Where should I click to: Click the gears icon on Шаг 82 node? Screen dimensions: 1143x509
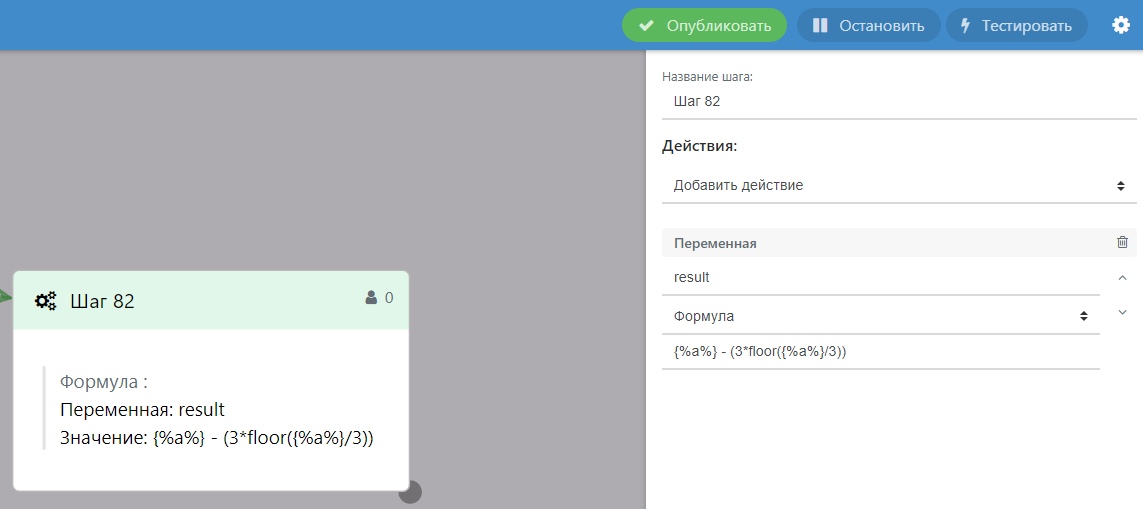tap(46, 301)
